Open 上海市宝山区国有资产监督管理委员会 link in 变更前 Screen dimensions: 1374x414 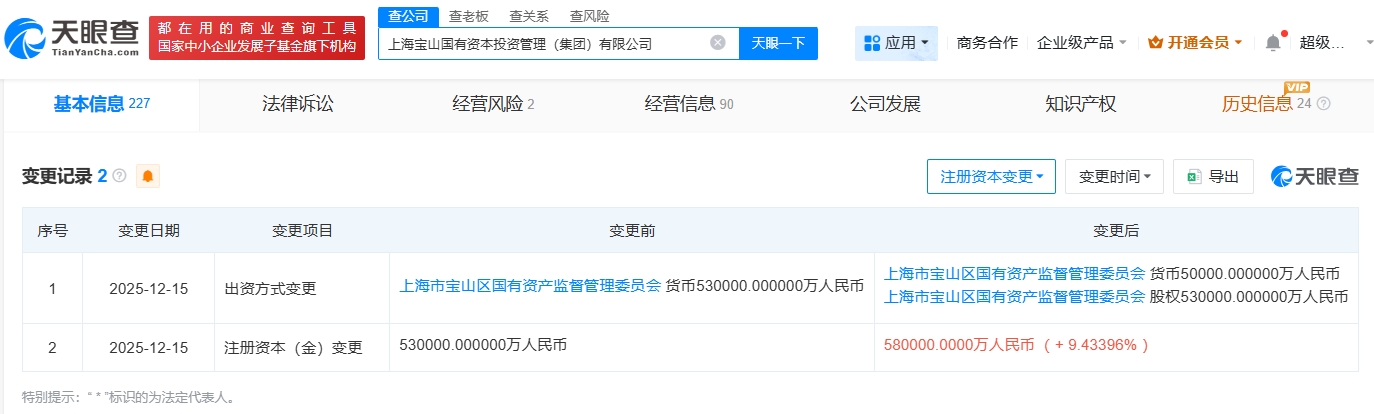[x=530, y=285]
